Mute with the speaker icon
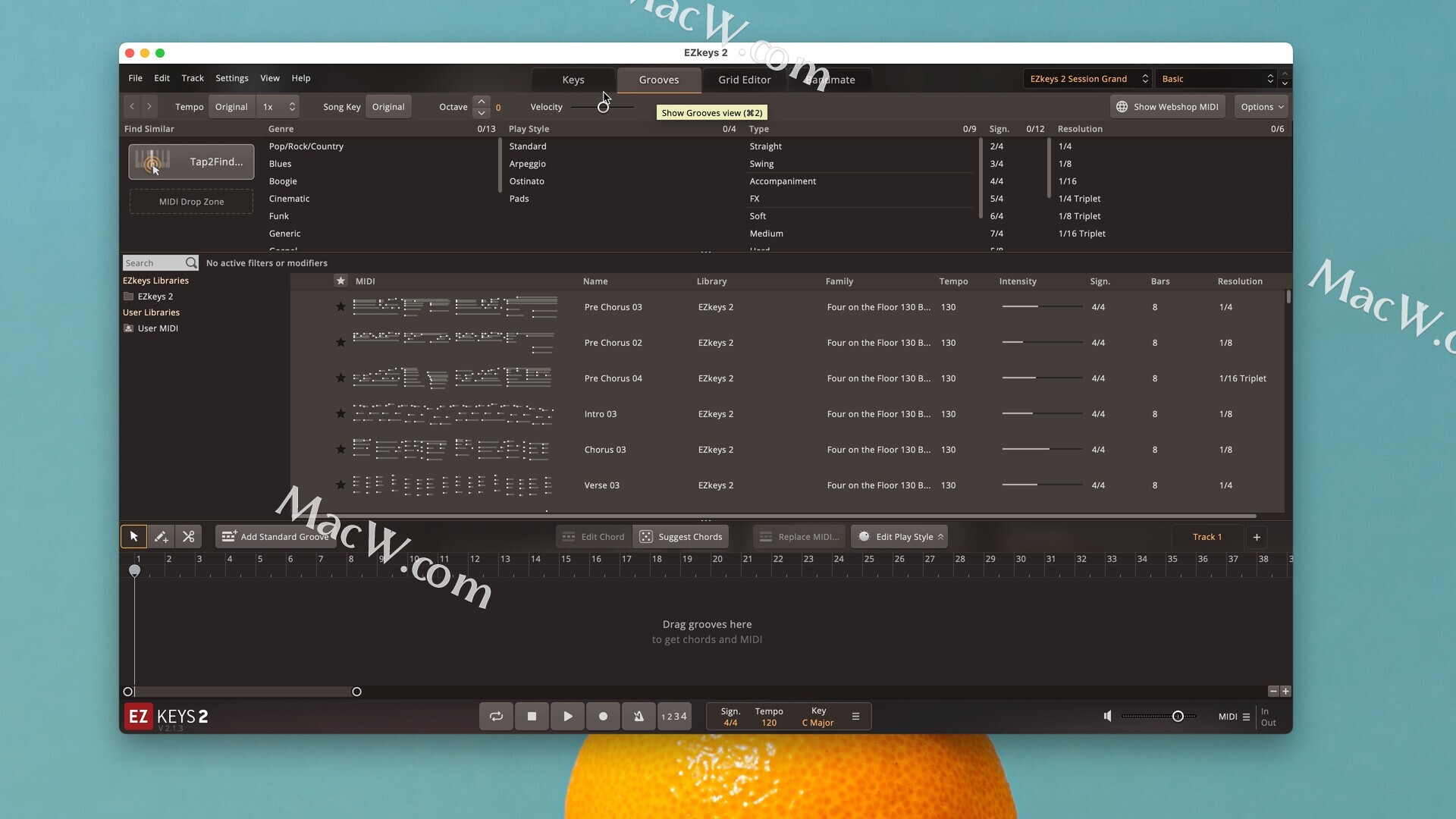 (x=1108, y=717)
